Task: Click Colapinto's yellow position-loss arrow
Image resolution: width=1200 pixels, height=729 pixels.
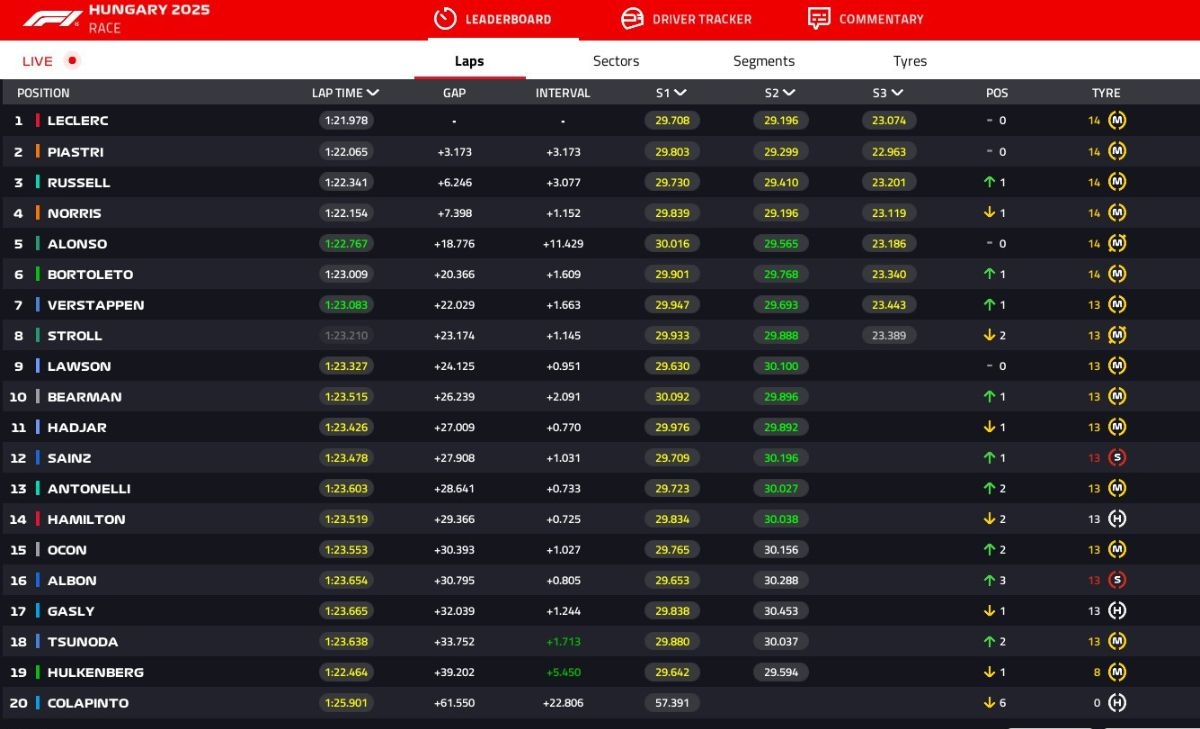Action: (989, 703)
